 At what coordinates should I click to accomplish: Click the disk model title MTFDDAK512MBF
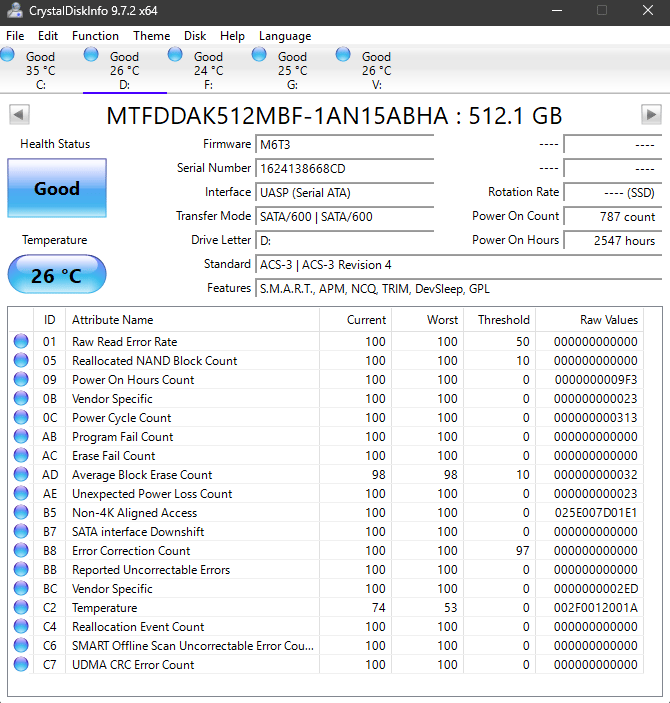pos(334,116)
